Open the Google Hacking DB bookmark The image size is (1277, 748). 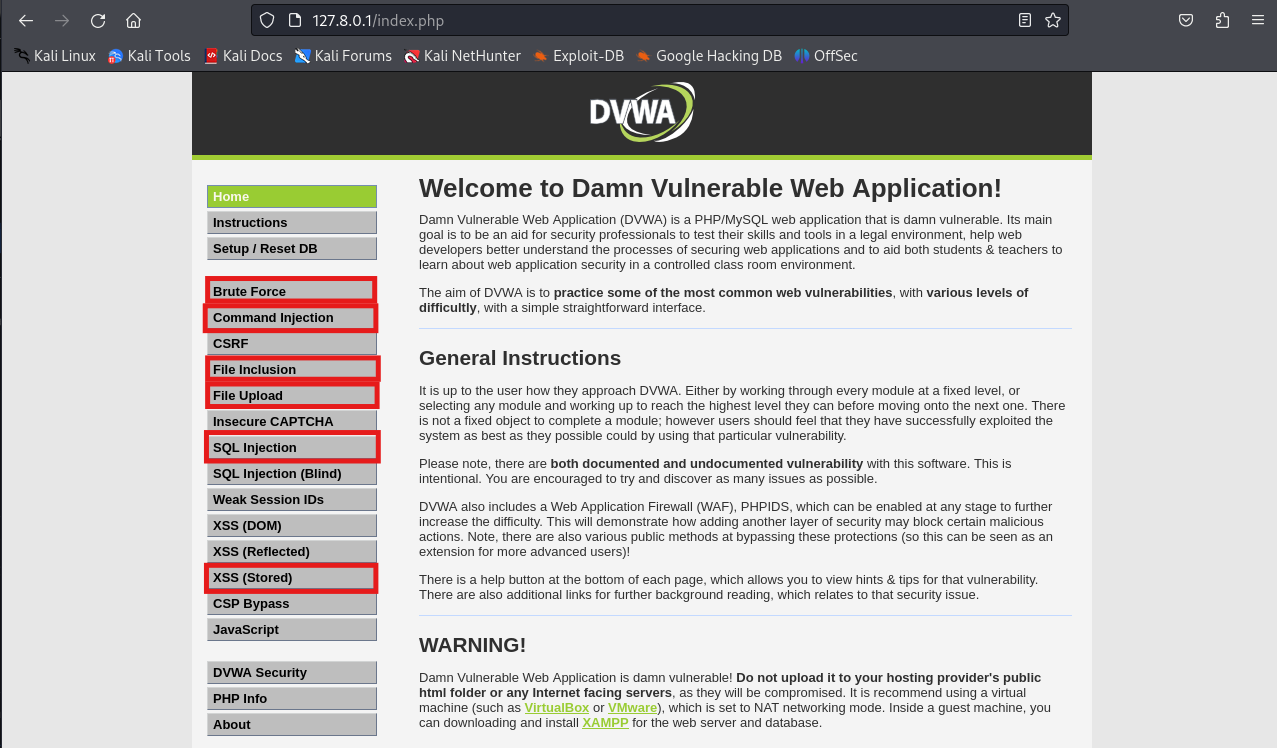pos(708,56)
